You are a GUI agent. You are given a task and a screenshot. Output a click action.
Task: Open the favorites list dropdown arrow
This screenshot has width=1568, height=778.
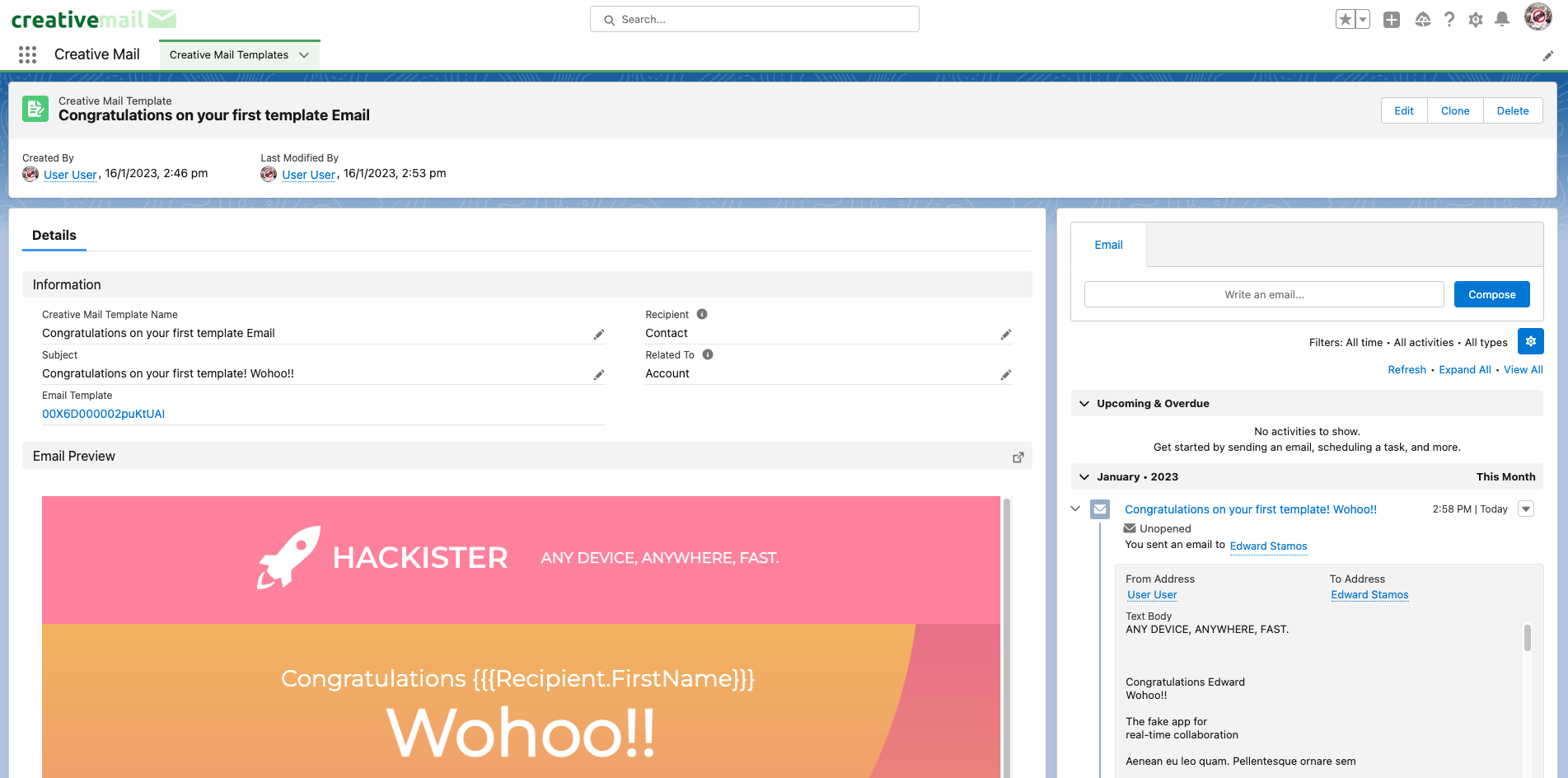(x=1363, y=19)
